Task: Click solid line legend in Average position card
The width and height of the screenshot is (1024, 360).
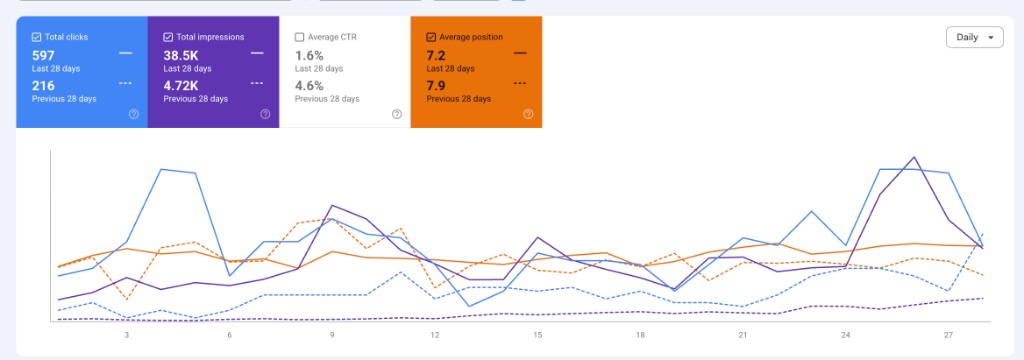Action: [x=520, y=52]
